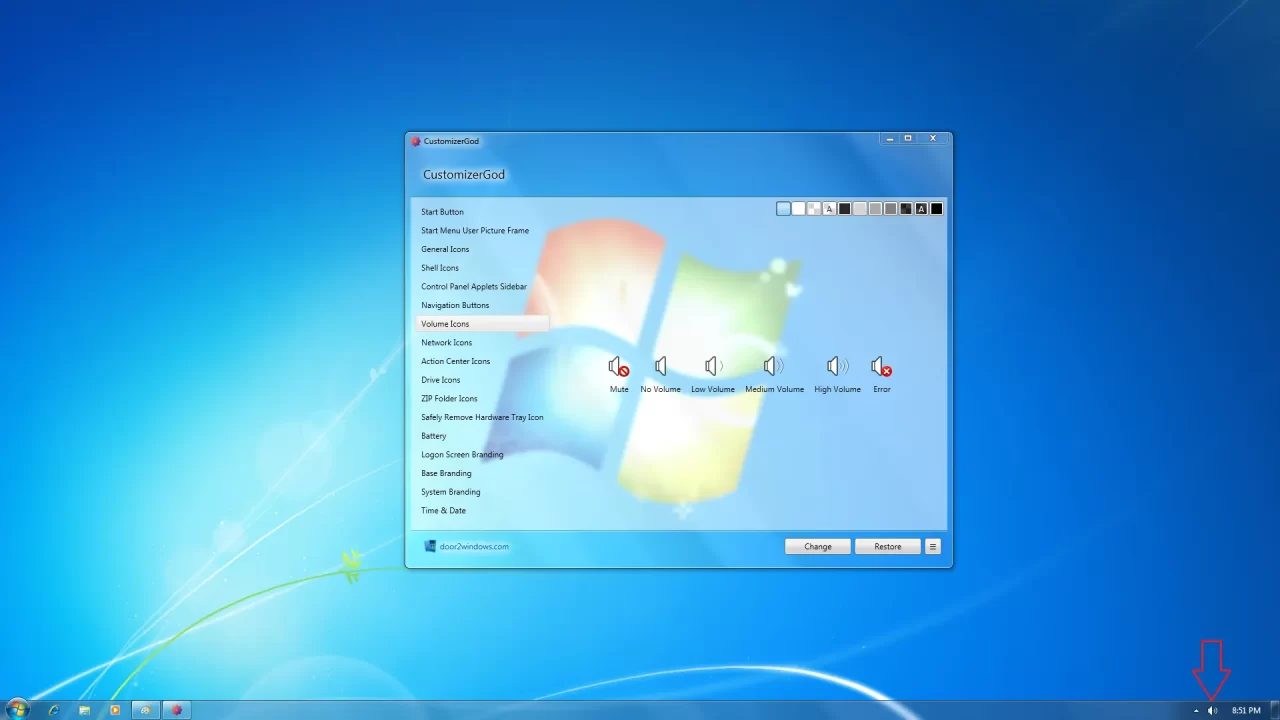Switch to the Time & Date category
The image size is (1280, 720).
[x=443, y=510]
